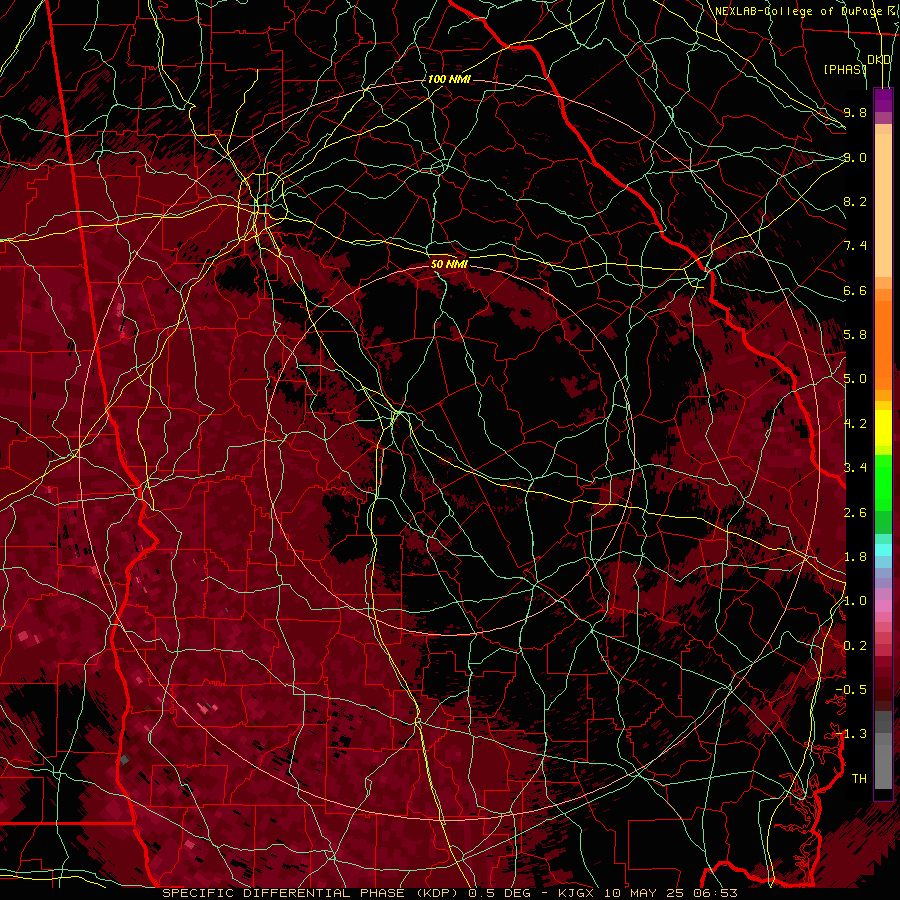Click the 50 NMI range ring label

[449, 264]
